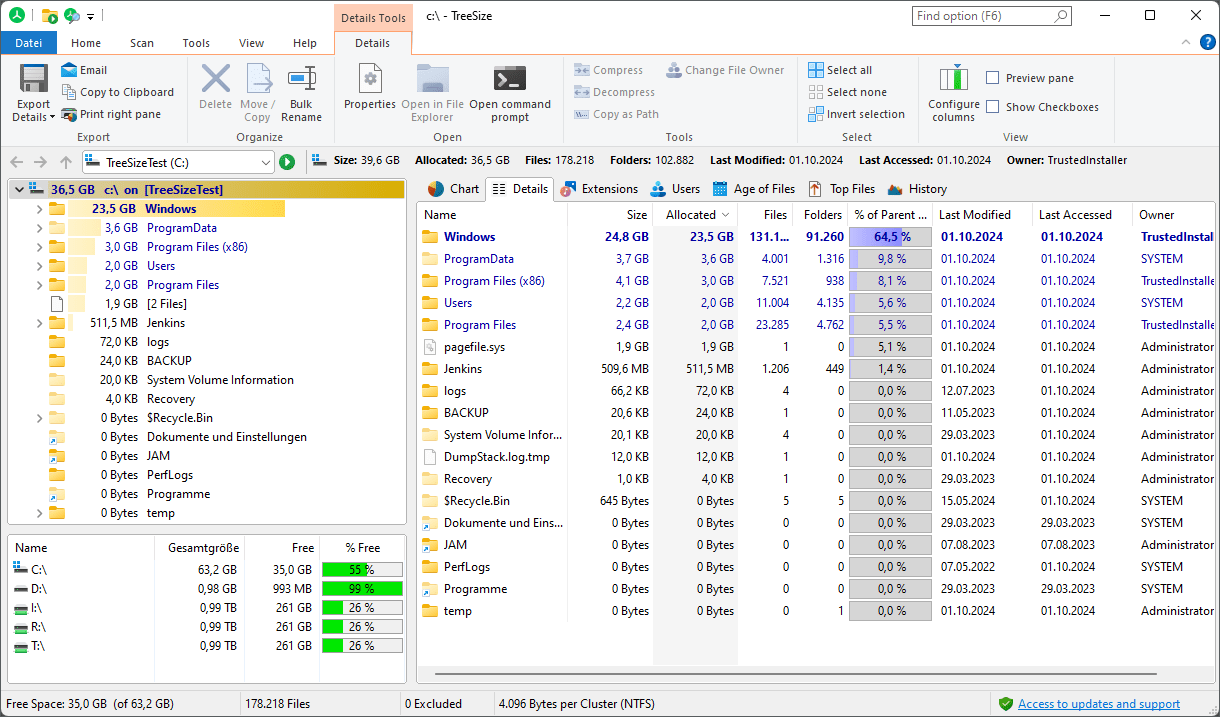Collapse the TreeSizeTest (C:) root node
Screen dimensions: 1220x717
click(18, 189)
